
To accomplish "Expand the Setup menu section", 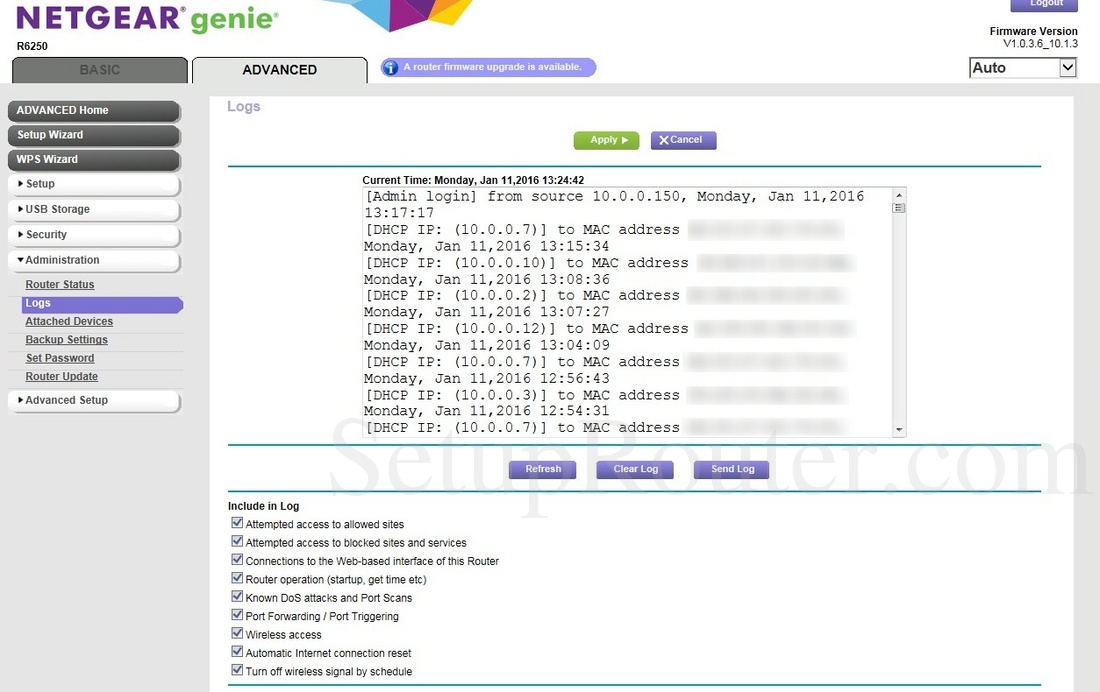I will tap(94, 184).
